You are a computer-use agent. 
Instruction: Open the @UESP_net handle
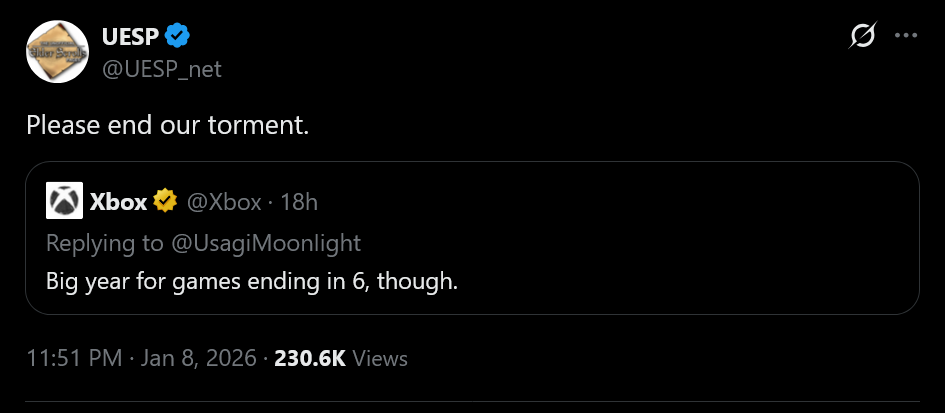(161, 69)
